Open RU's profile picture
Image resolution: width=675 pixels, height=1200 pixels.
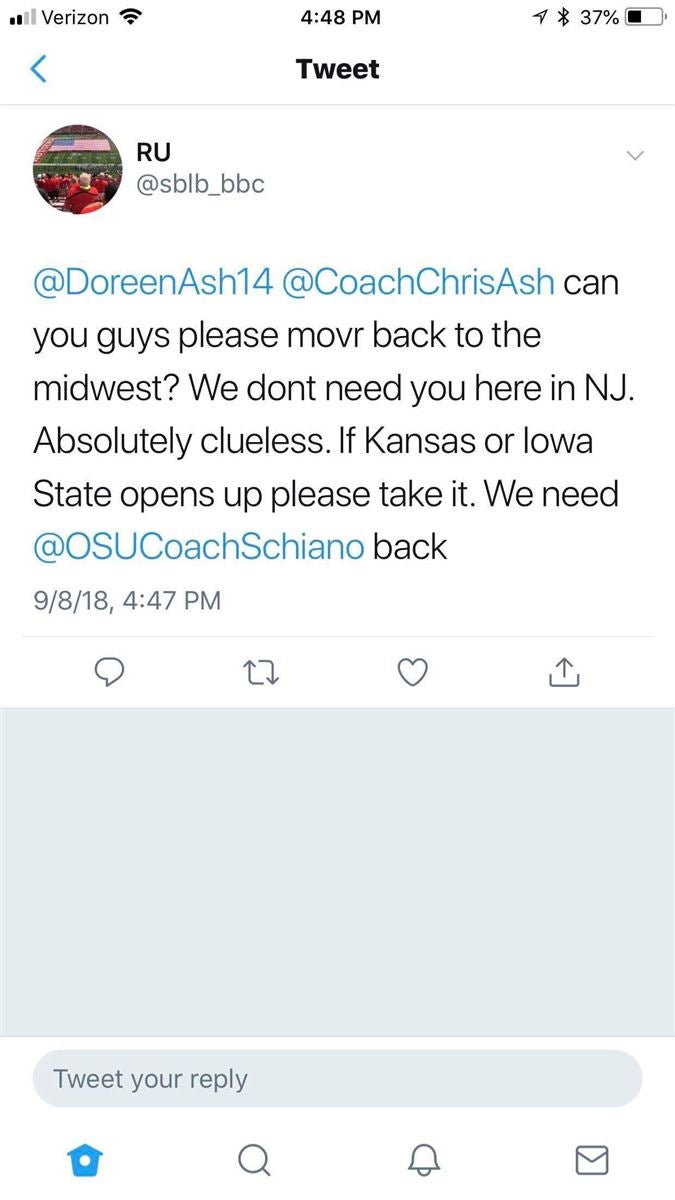point(78,170)
